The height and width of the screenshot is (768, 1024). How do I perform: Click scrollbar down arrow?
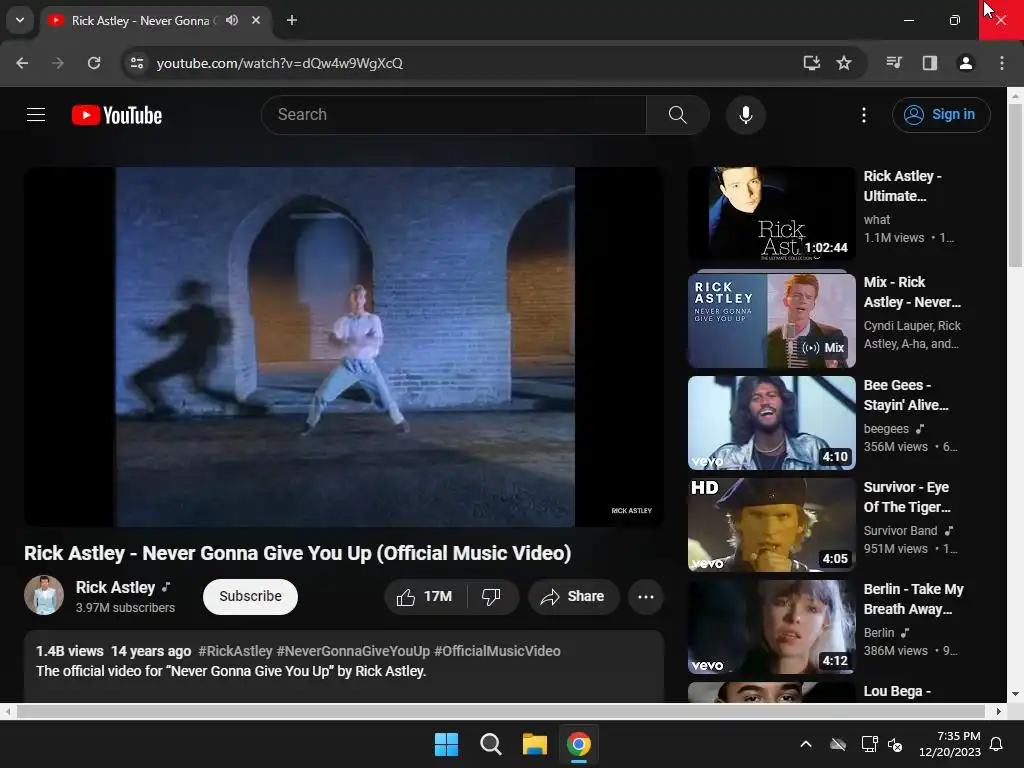1015,694
